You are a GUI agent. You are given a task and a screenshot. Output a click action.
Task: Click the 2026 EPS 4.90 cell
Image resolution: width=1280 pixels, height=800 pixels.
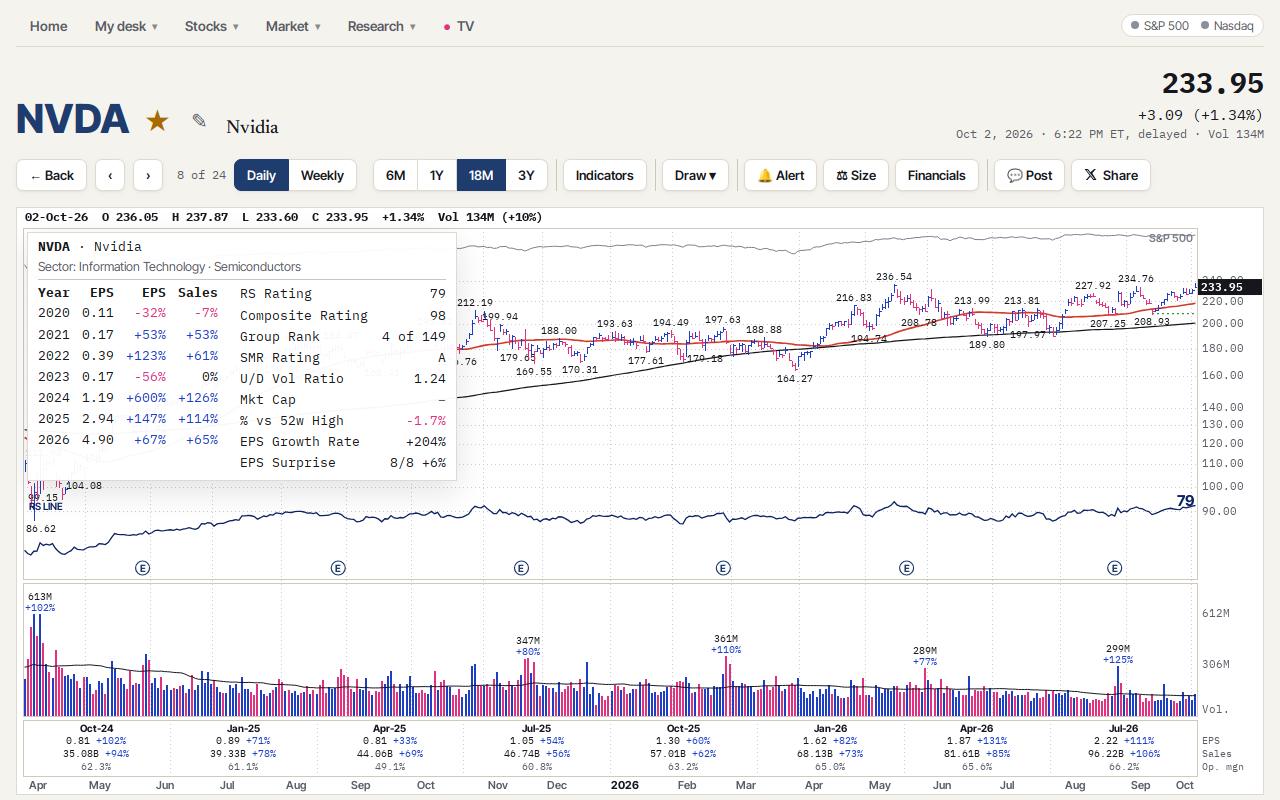point(98,440)
